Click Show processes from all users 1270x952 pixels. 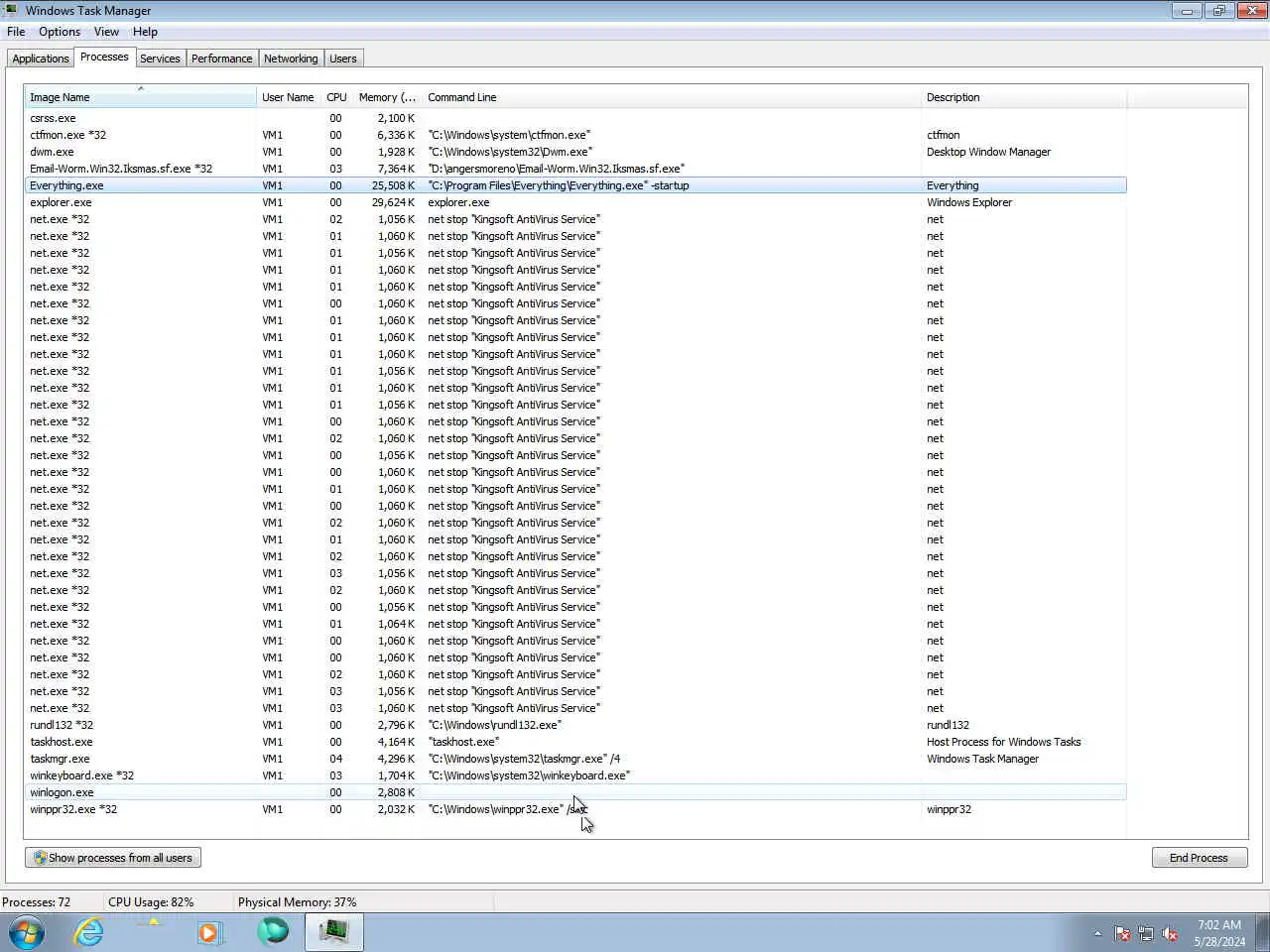click(113, 858)
